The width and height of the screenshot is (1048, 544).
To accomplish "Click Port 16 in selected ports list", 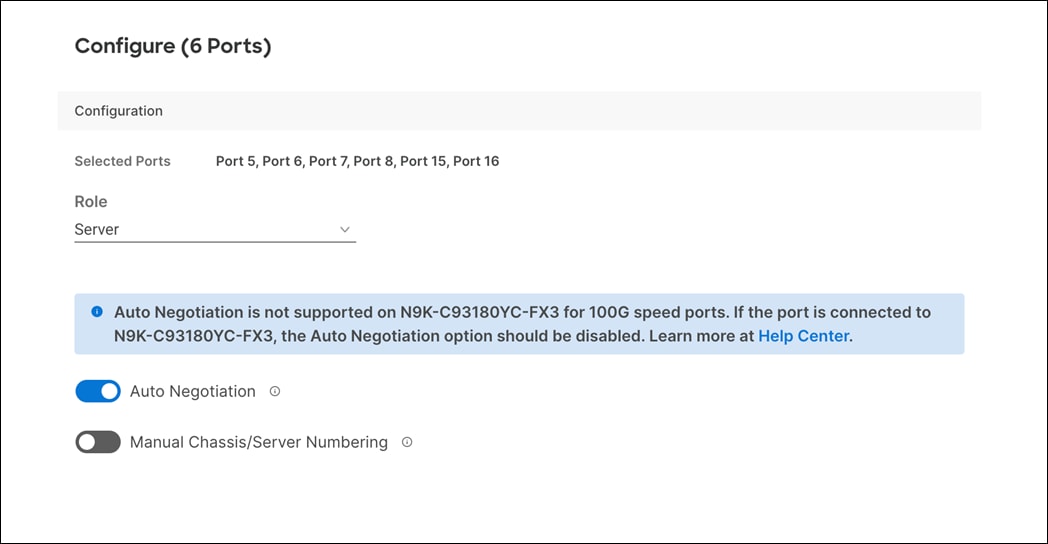I will click(x=476, y=161).
